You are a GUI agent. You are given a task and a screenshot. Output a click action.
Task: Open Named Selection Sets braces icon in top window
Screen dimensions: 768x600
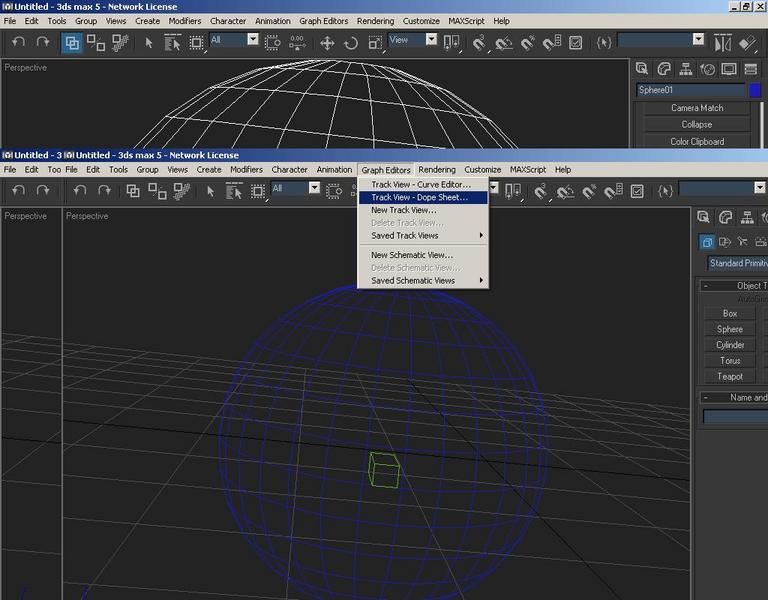coord(603,43)
